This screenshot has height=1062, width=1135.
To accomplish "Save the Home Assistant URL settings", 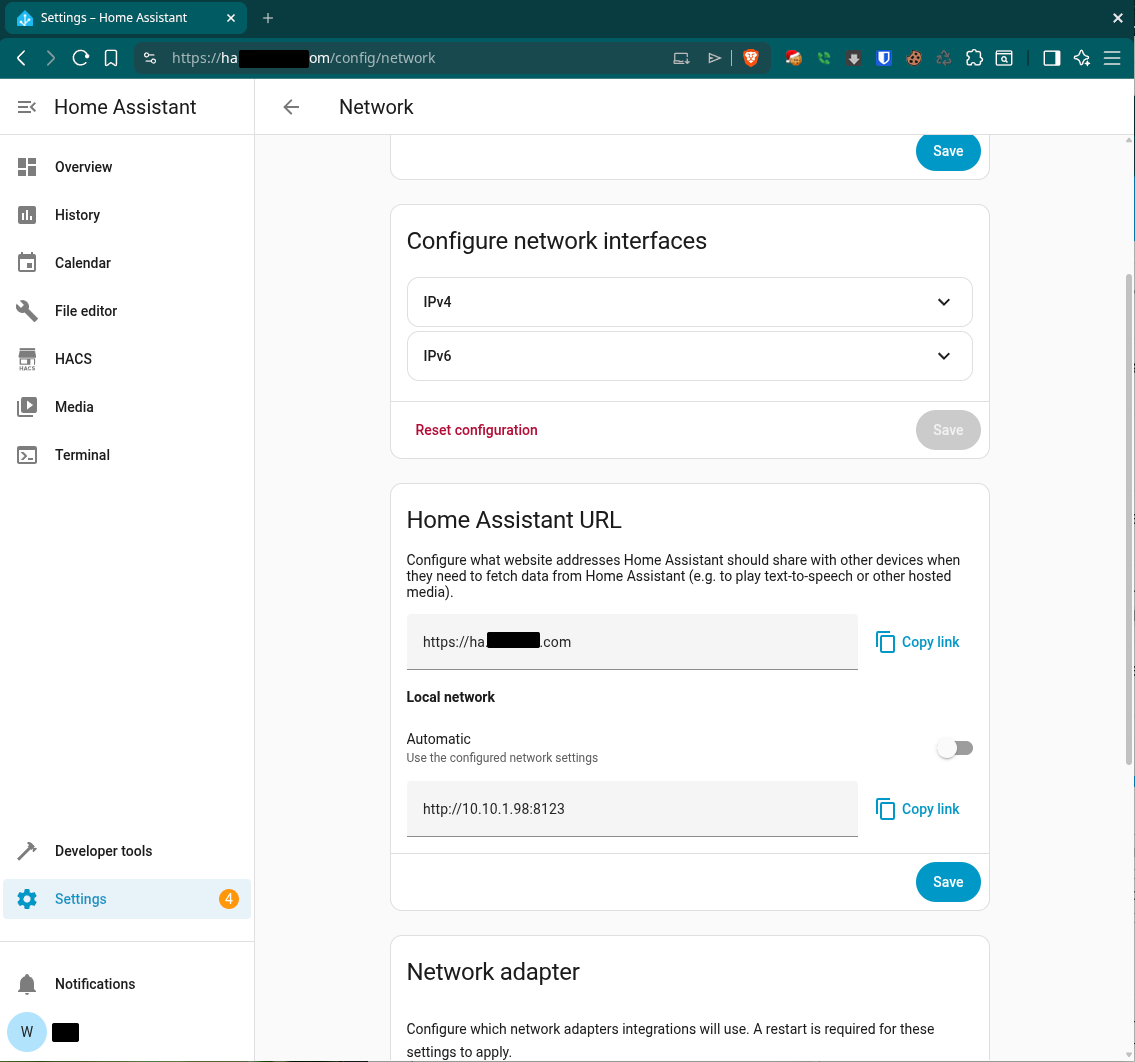I will pos(947,882).
